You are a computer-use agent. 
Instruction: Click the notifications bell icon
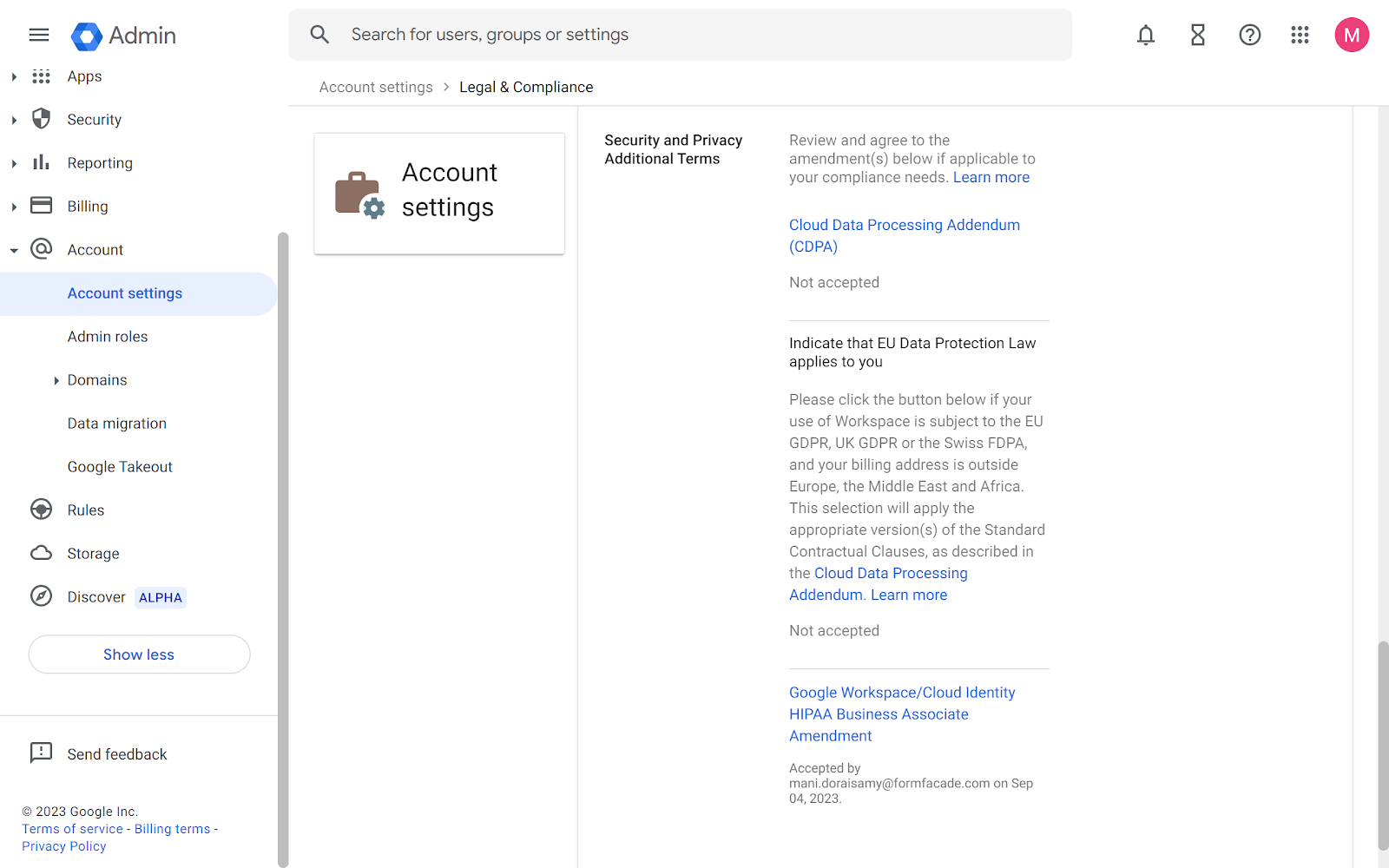pos(1145,35)
